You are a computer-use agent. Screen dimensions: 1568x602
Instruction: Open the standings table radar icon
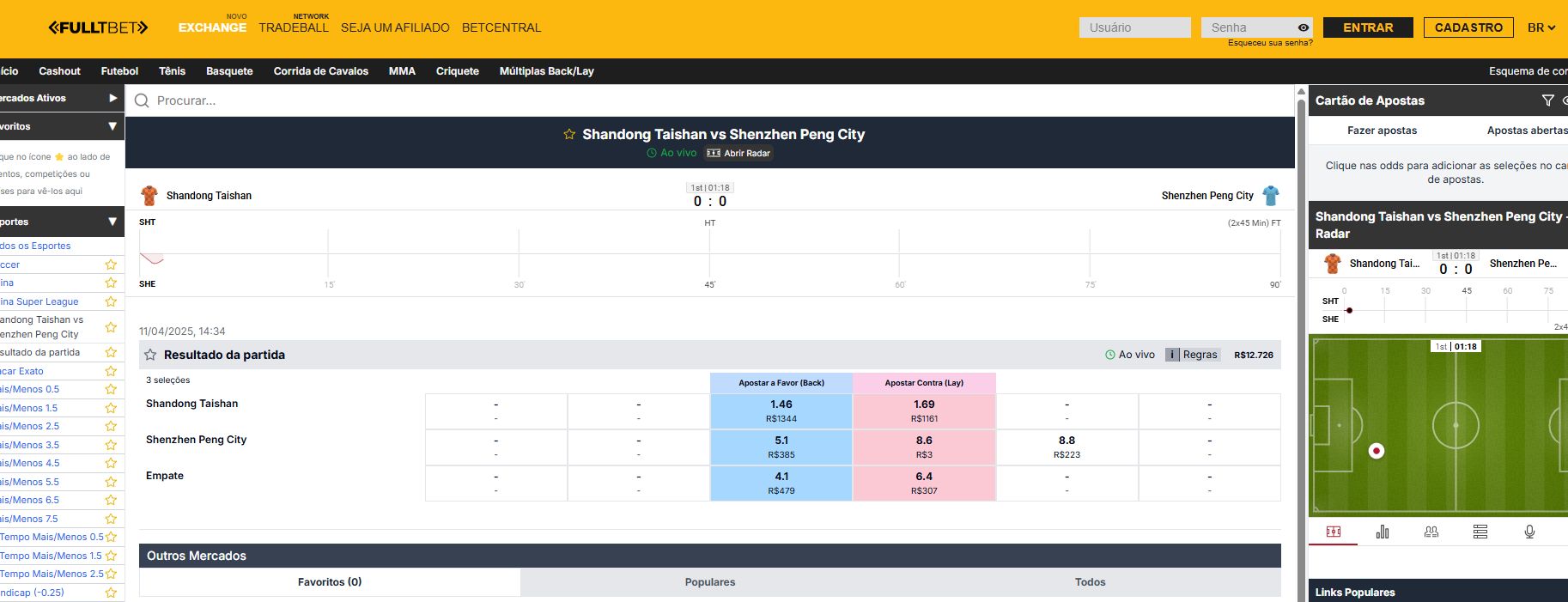click(x=1480, y=532)
